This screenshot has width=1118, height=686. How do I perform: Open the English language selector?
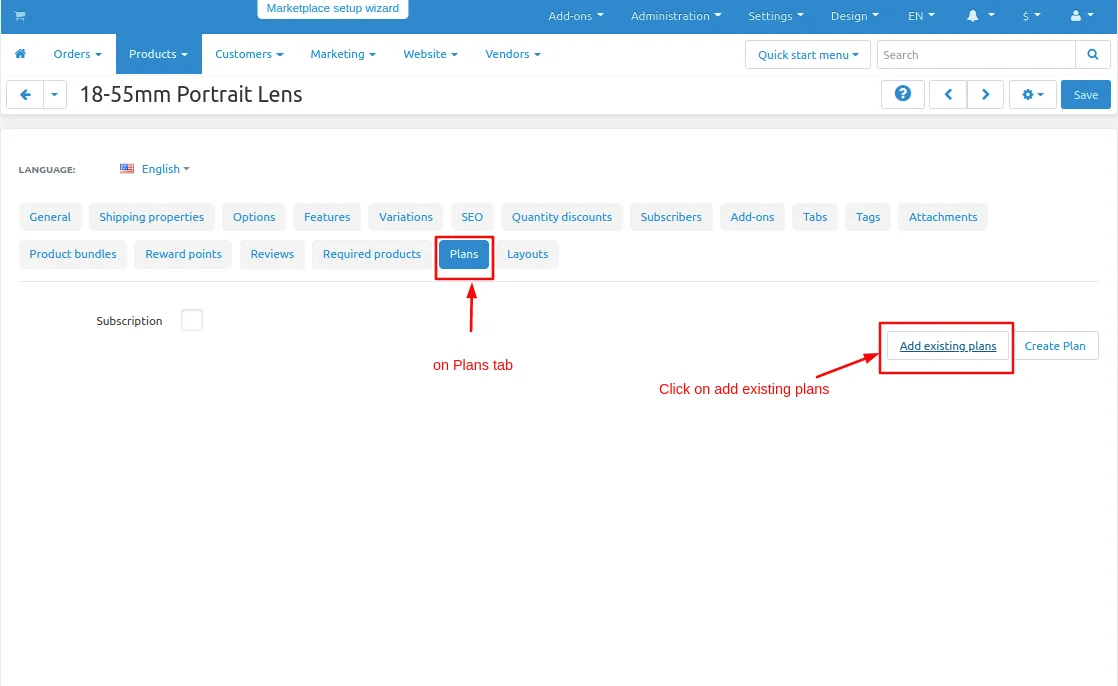pos(155,169)
